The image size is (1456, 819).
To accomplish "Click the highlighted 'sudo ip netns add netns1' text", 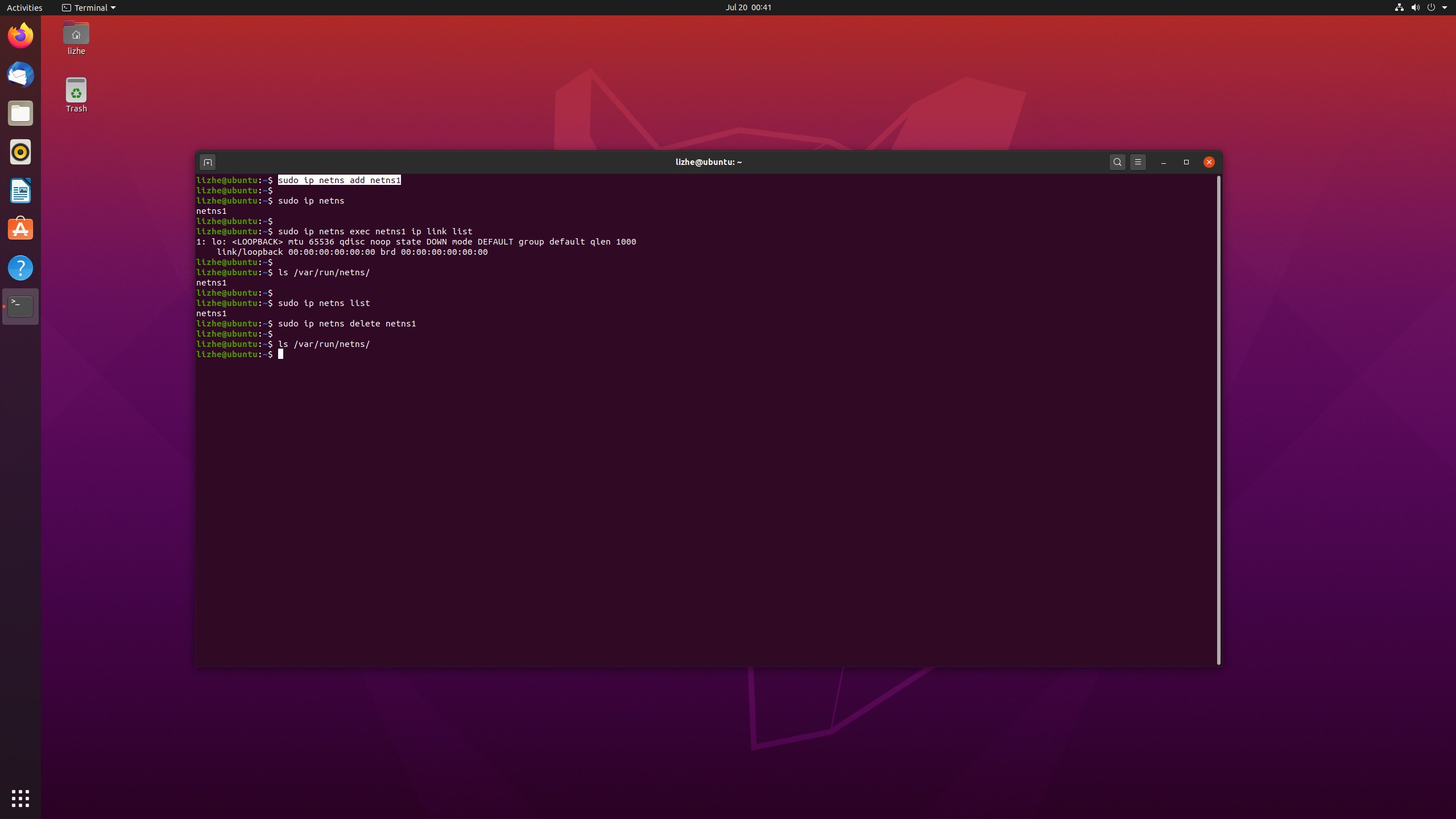I will coord(339,180).
